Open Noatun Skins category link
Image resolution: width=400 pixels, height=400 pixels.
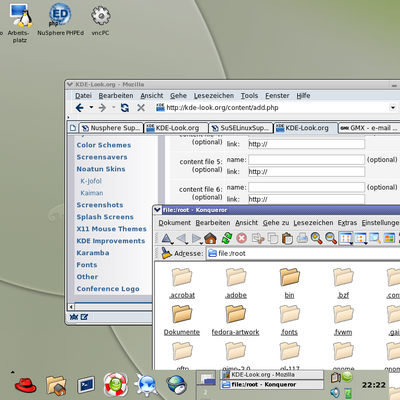[101, 169]
